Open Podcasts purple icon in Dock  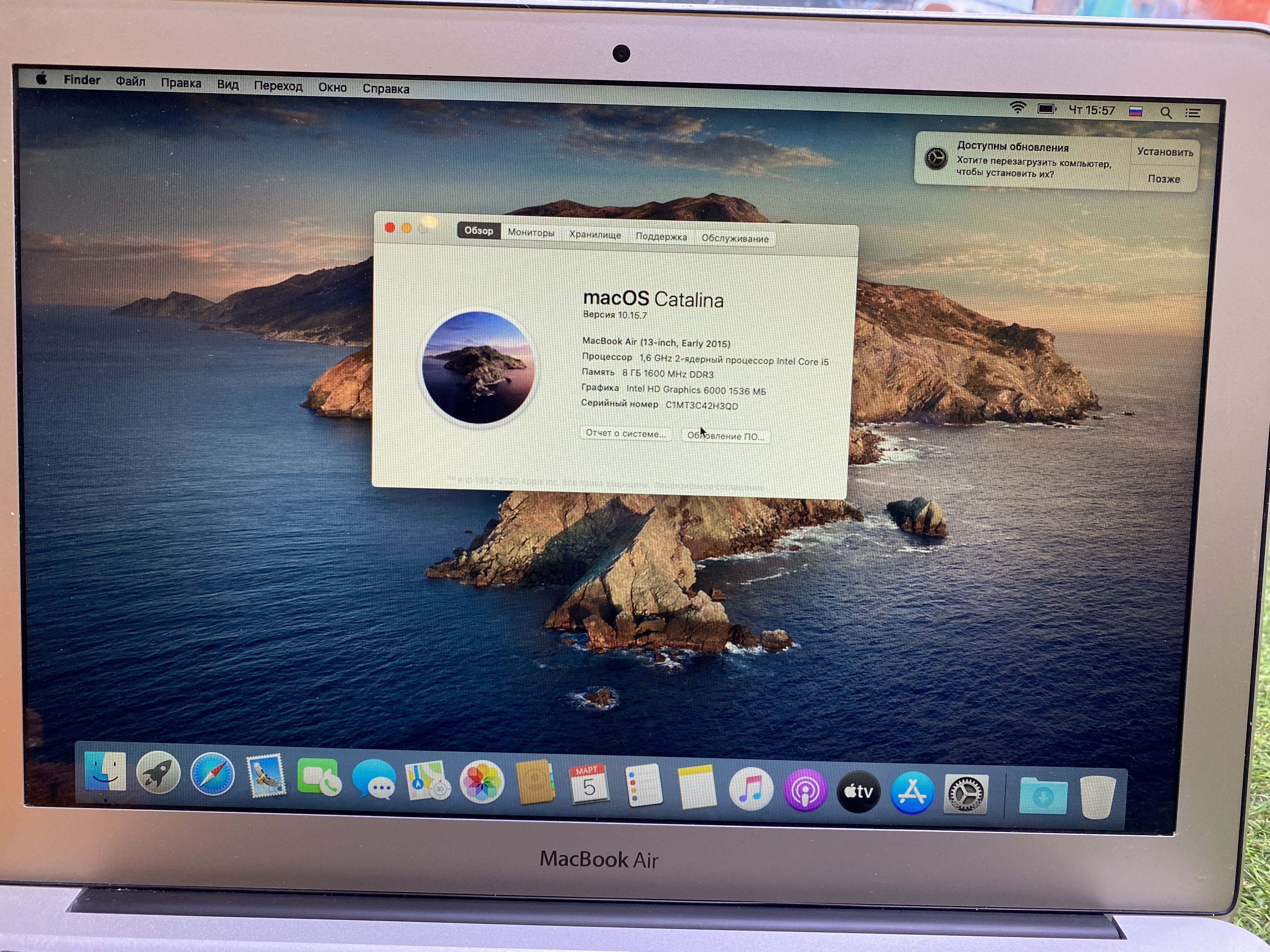[x=805, y=790]
